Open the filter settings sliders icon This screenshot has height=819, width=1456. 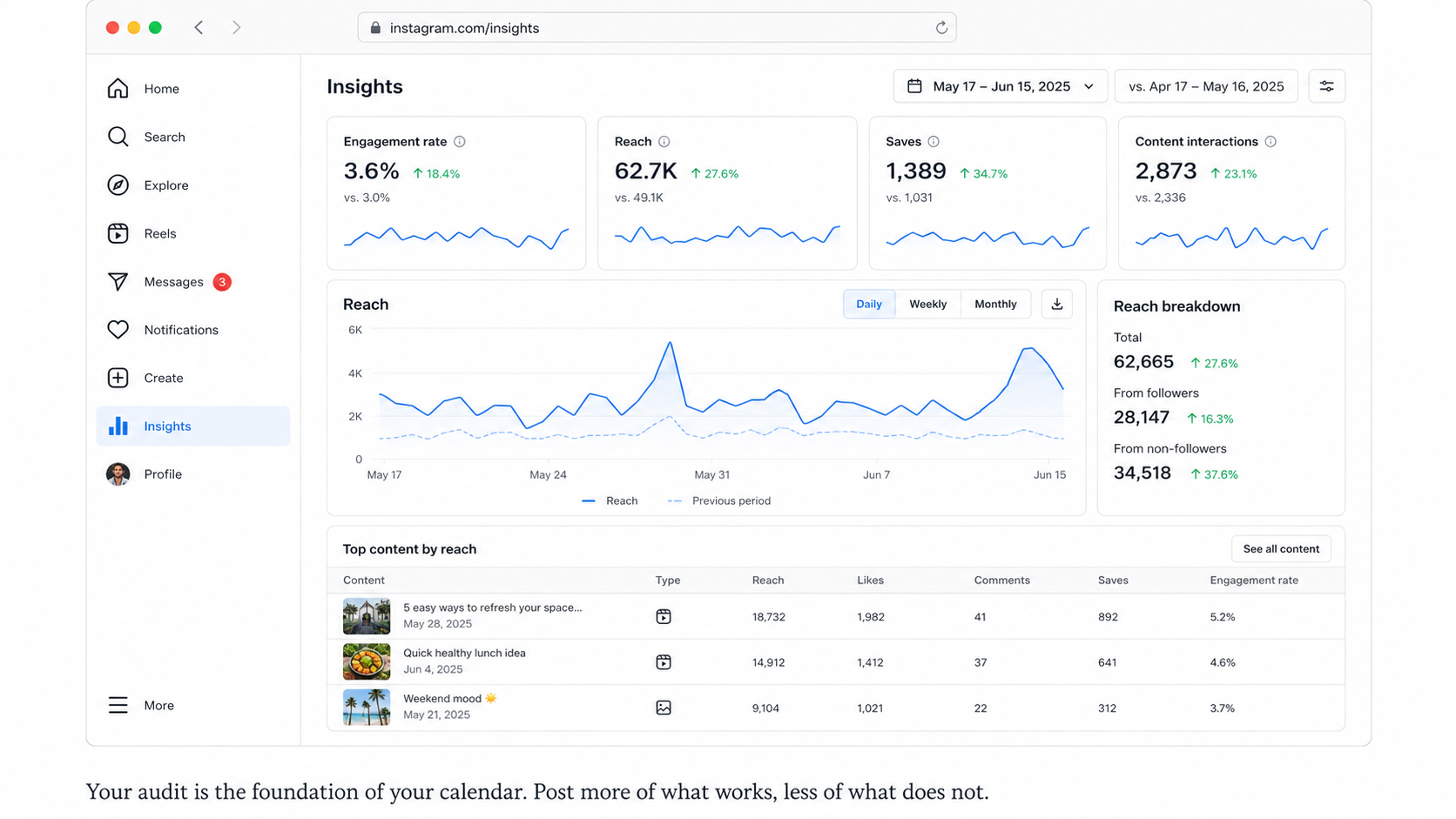click(1326, 86)
